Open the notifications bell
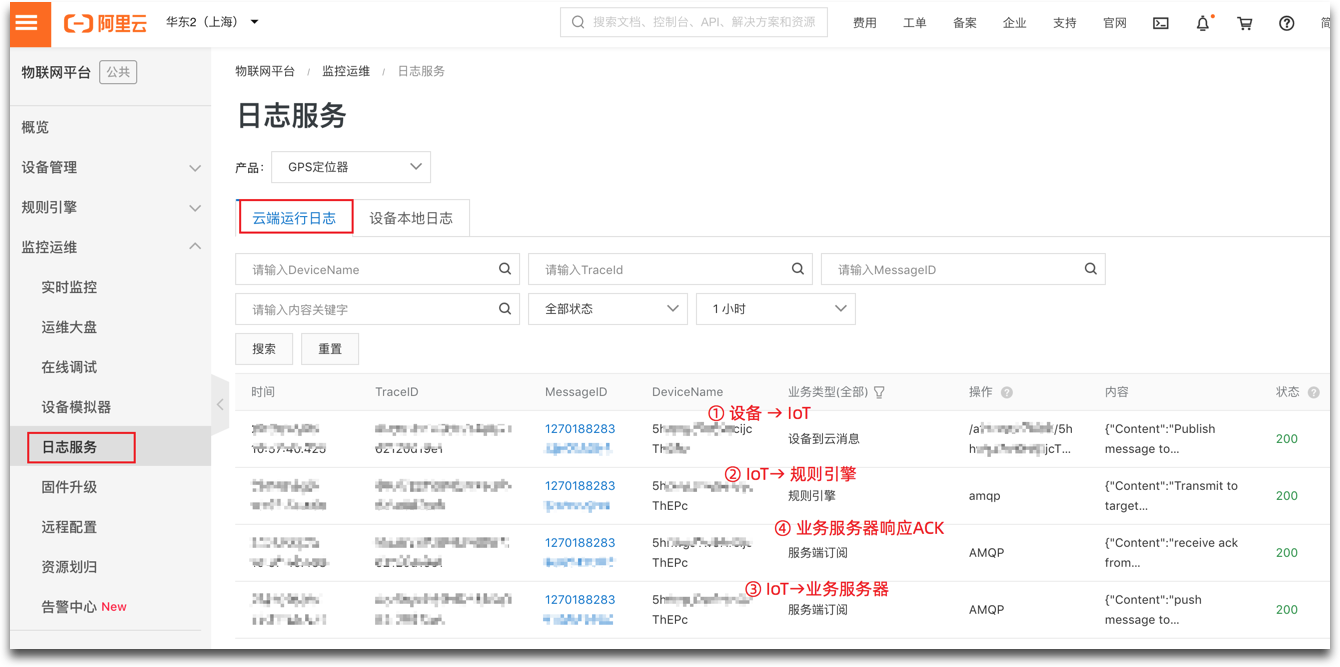 [1203, 23]
